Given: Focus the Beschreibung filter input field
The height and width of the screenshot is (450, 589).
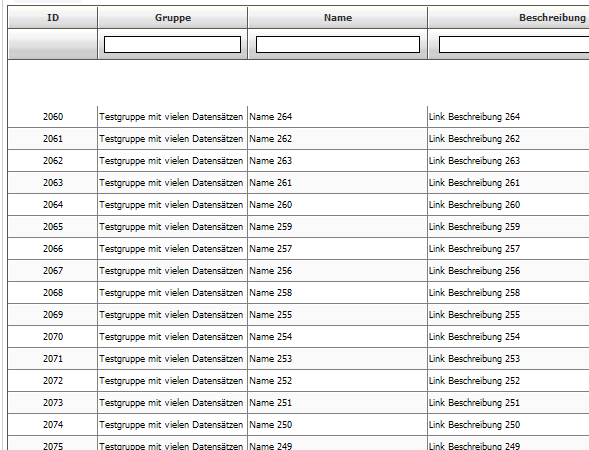Looking at the screenshot, I should [514, 44].
